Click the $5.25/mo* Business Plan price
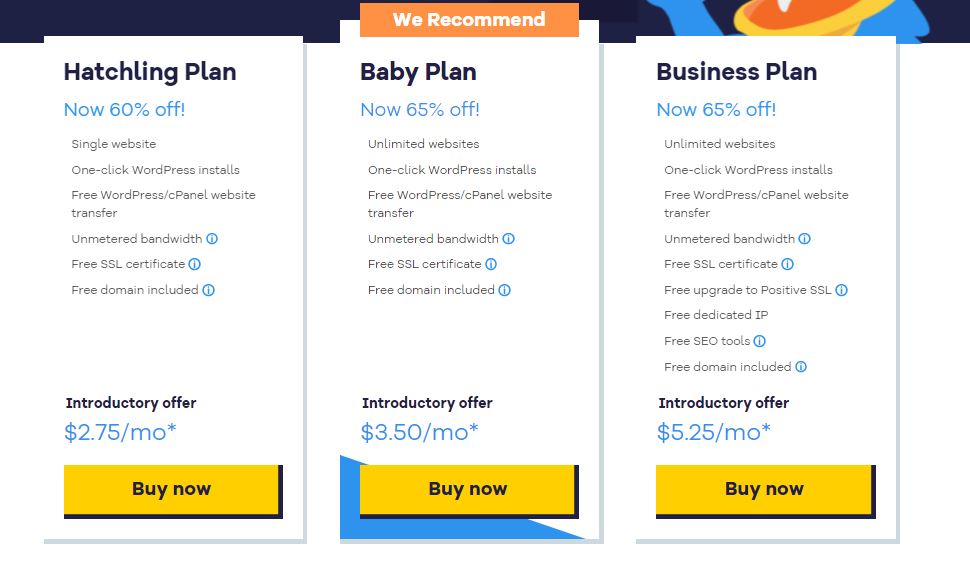This screenshot has height=565, width=970. (x=714, y=432)
